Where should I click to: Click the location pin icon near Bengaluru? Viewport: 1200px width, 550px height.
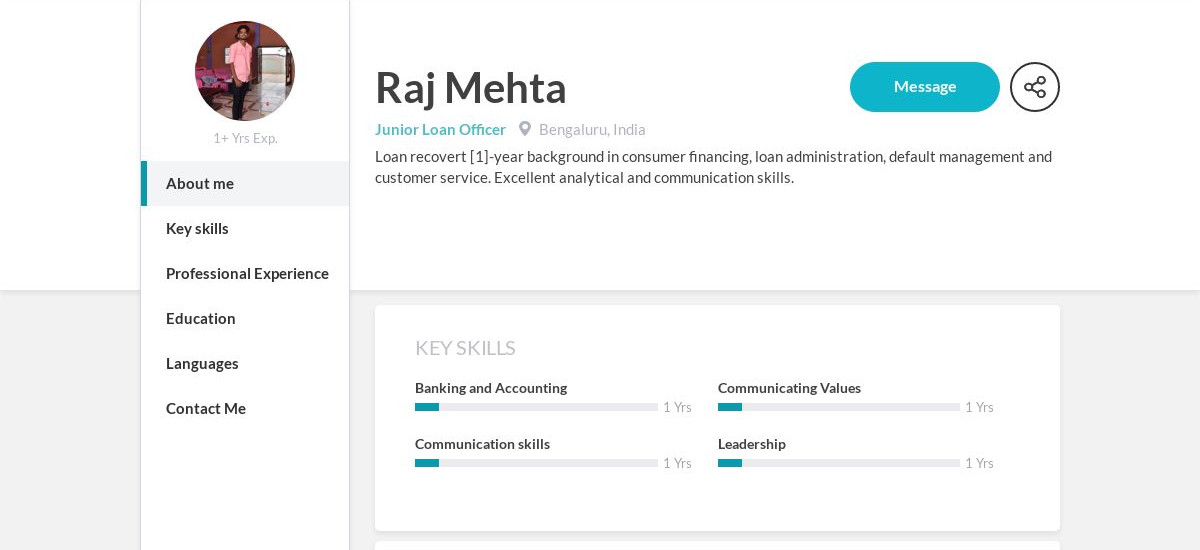525,129
